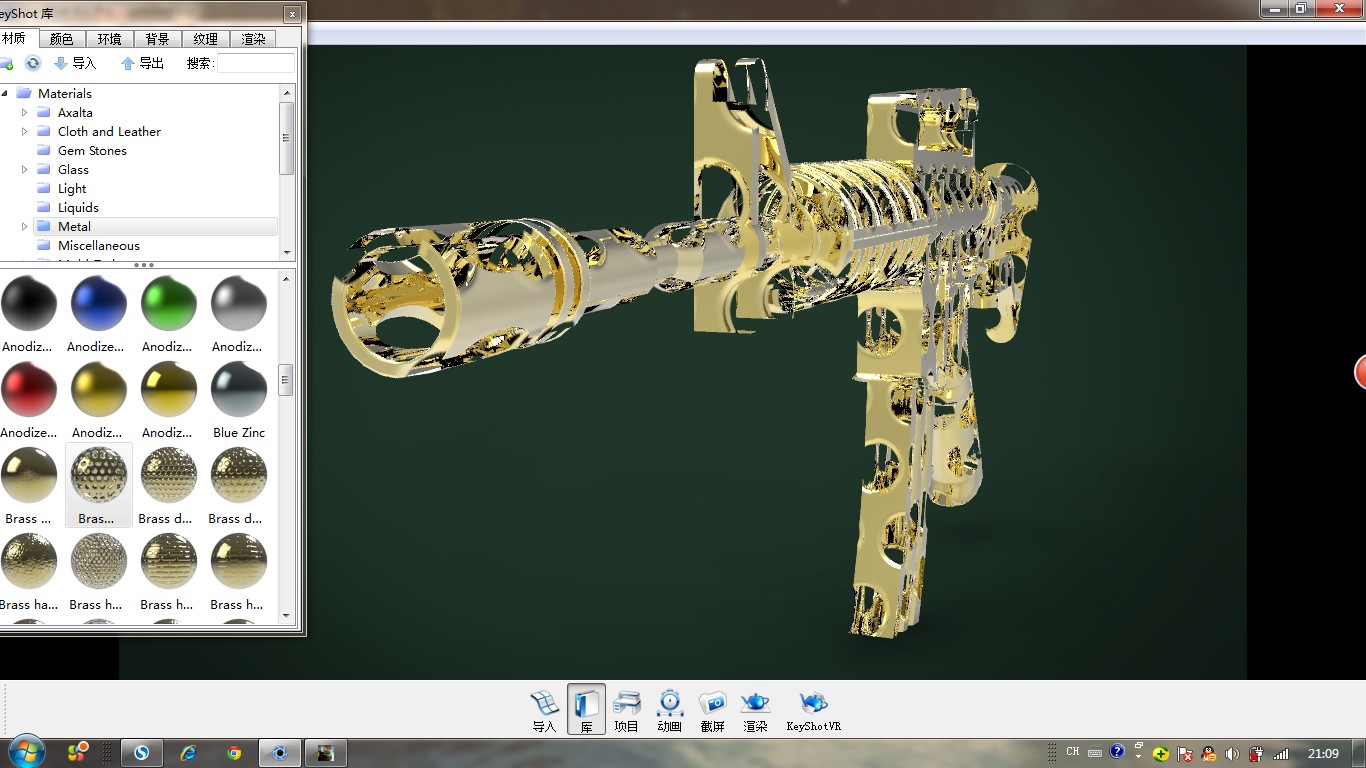Click the folder tree scroll-up arrow
Screen dimensions: 1366x768
pos(287,92)
